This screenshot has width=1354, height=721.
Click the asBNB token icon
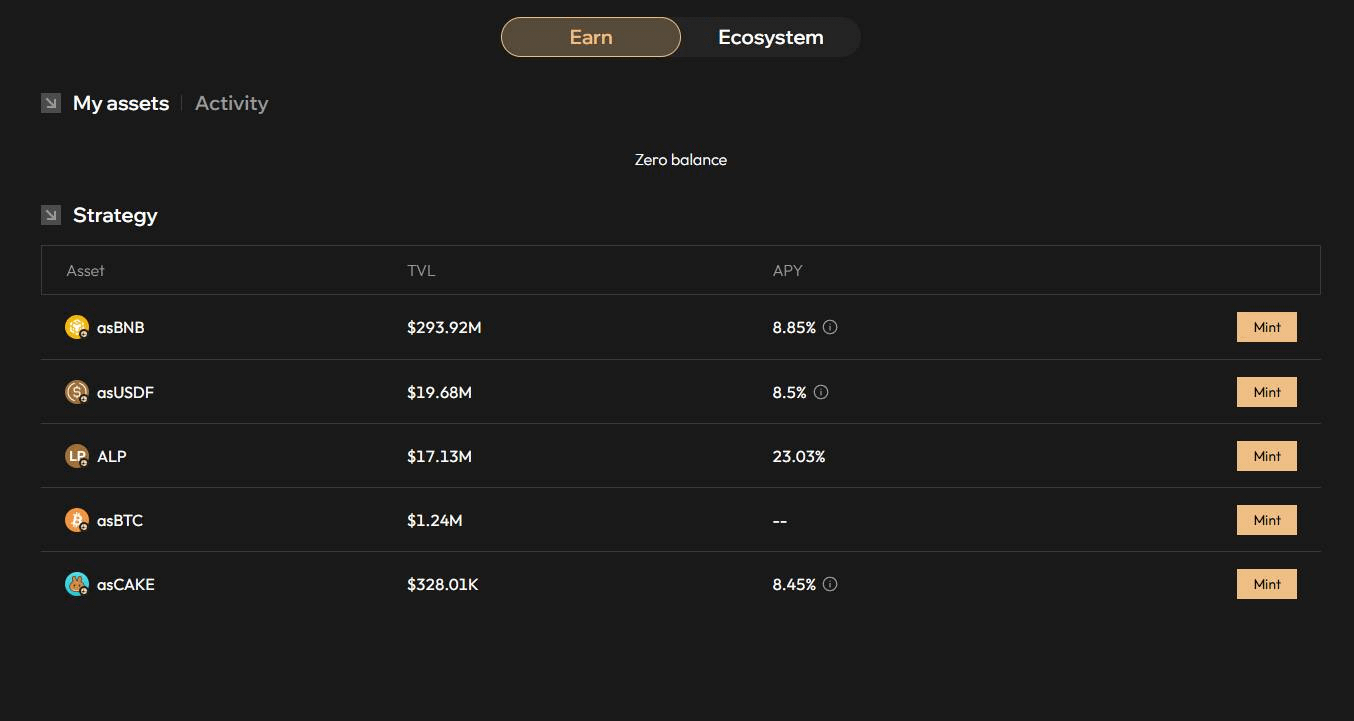coord(77,327)
